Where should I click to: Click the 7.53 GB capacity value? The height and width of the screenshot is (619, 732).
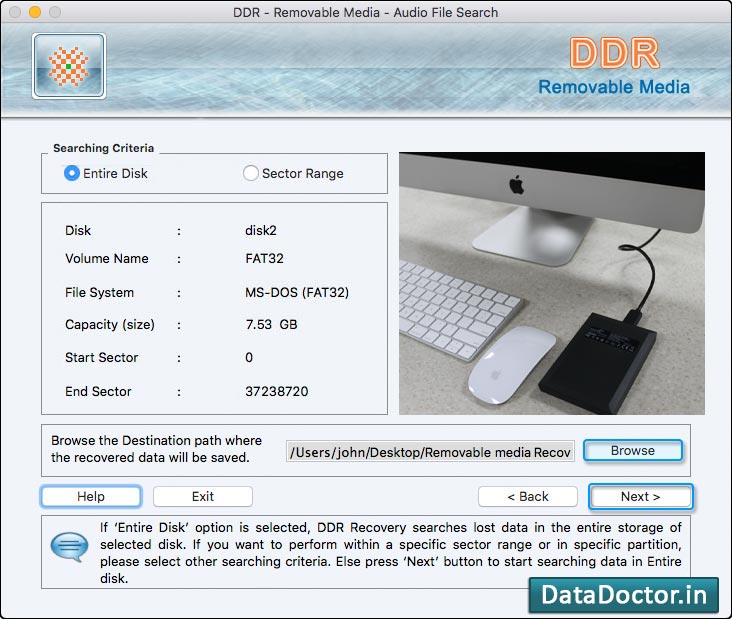tap(271, 324)
